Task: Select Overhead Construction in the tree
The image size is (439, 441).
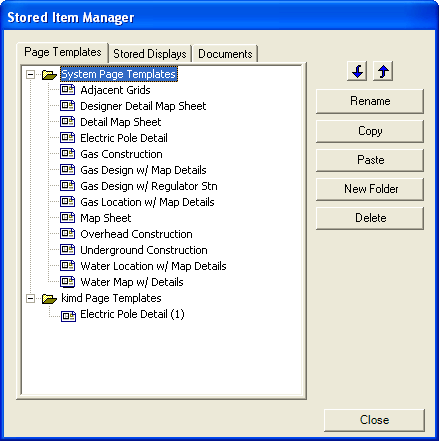Action: (136, 234)
